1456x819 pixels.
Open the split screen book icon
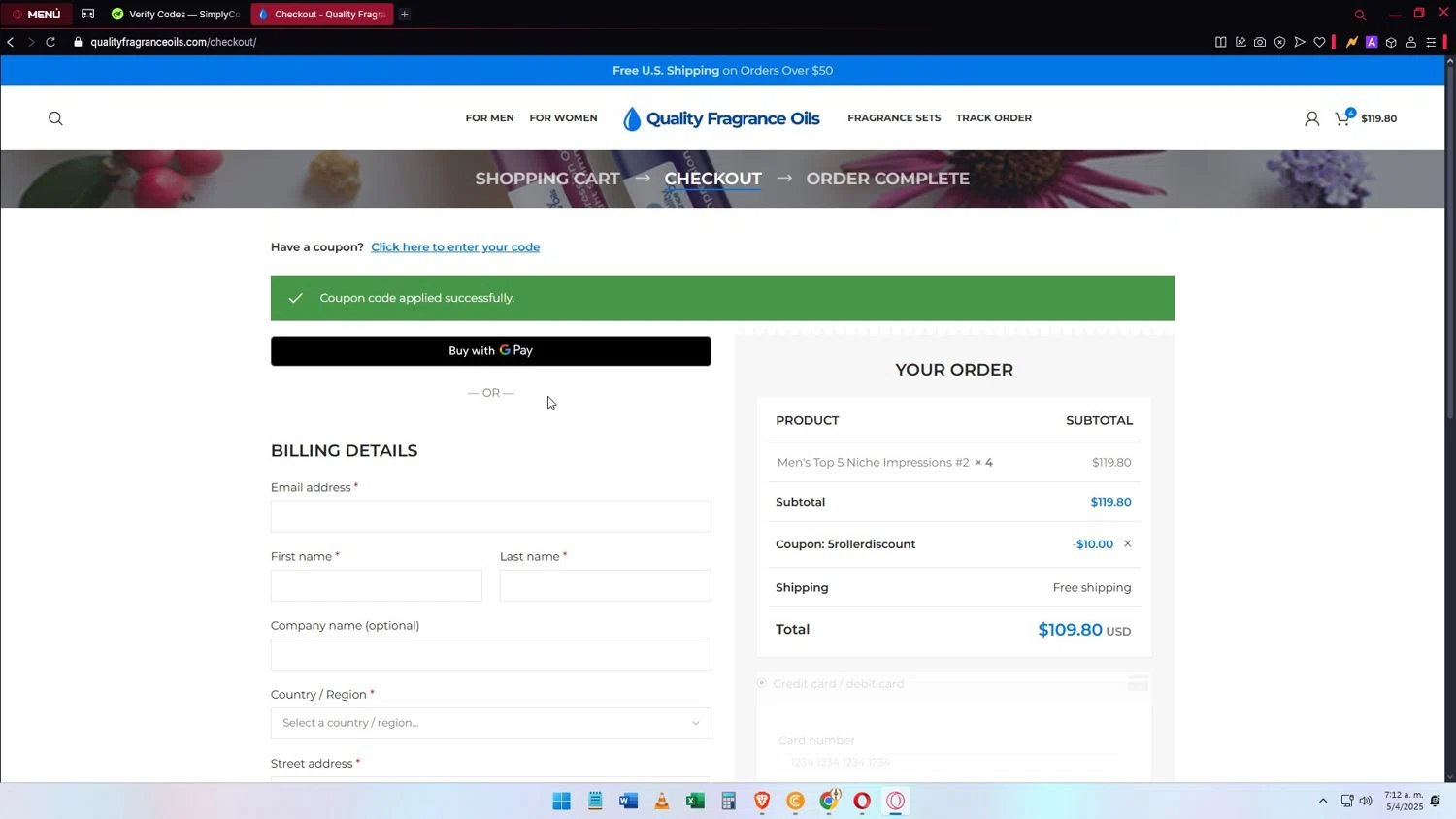click(x=1220, y=42)
